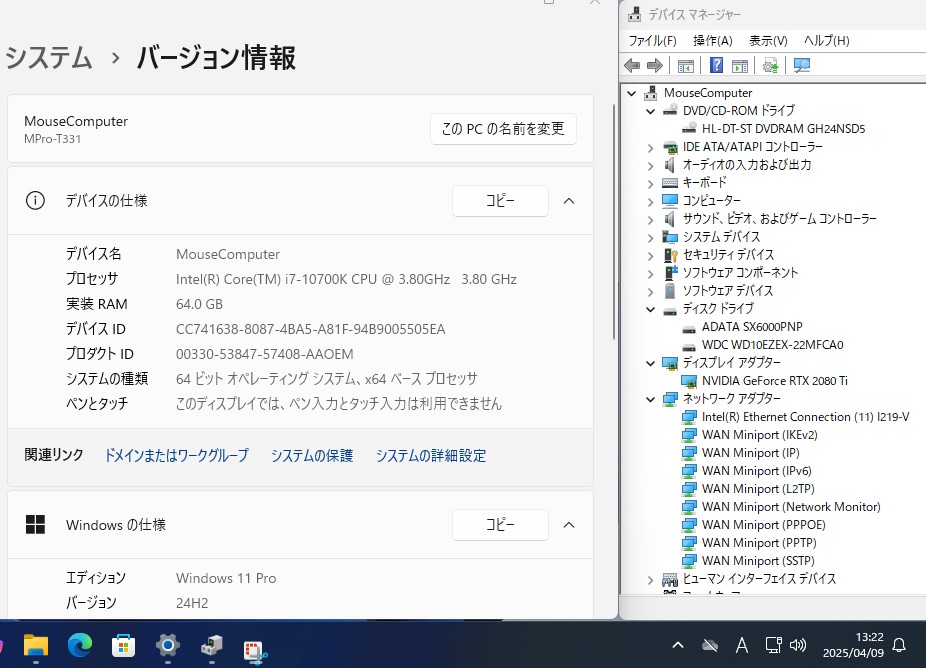Select WAN Miniport (L2TP)
926x668 pixels.
[x=758, y=489]
